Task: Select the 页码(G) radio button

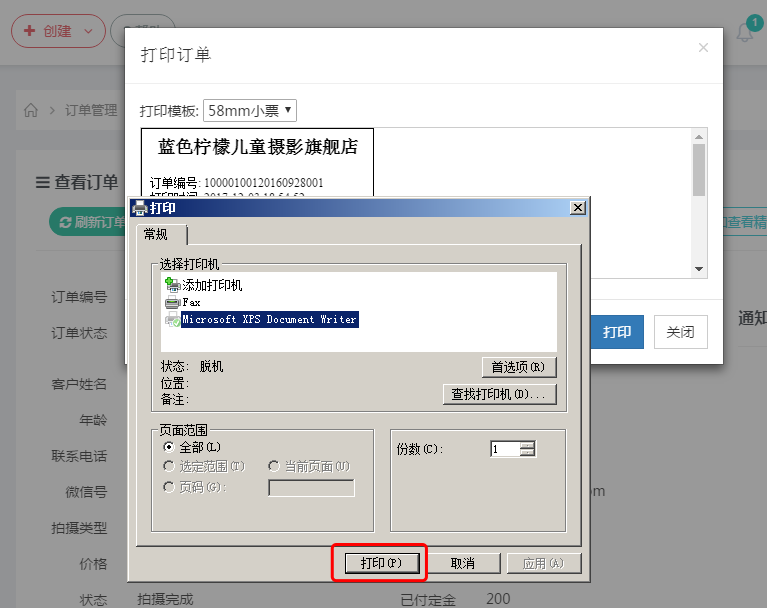Action: [168, 487]
